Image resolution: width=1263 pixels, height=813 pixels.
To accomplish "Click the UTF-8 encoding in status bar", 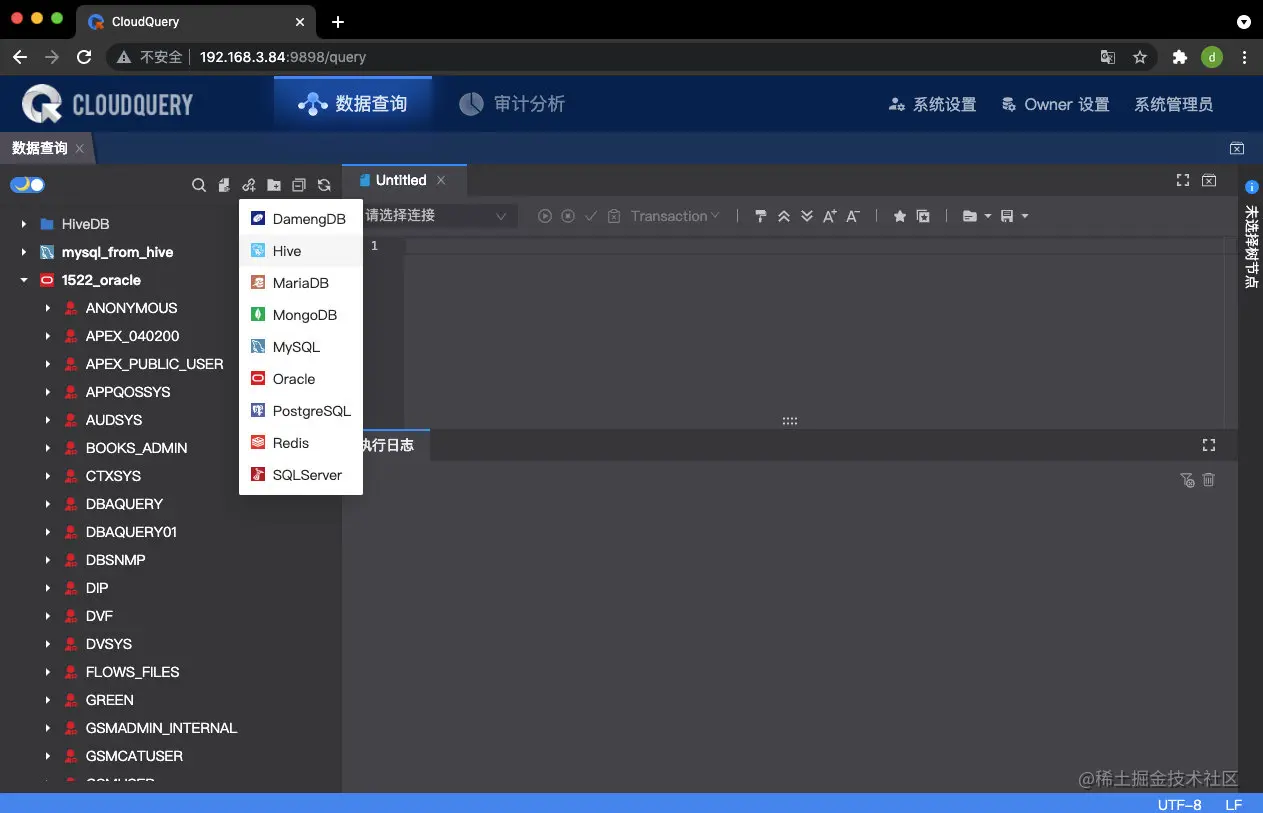I will point(1180,804).
